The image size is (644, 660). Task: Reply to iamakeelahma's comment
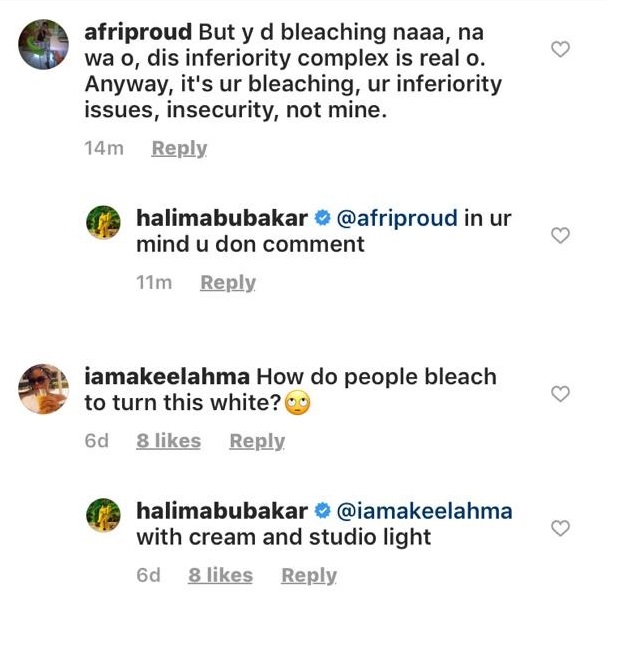[257, 441]
